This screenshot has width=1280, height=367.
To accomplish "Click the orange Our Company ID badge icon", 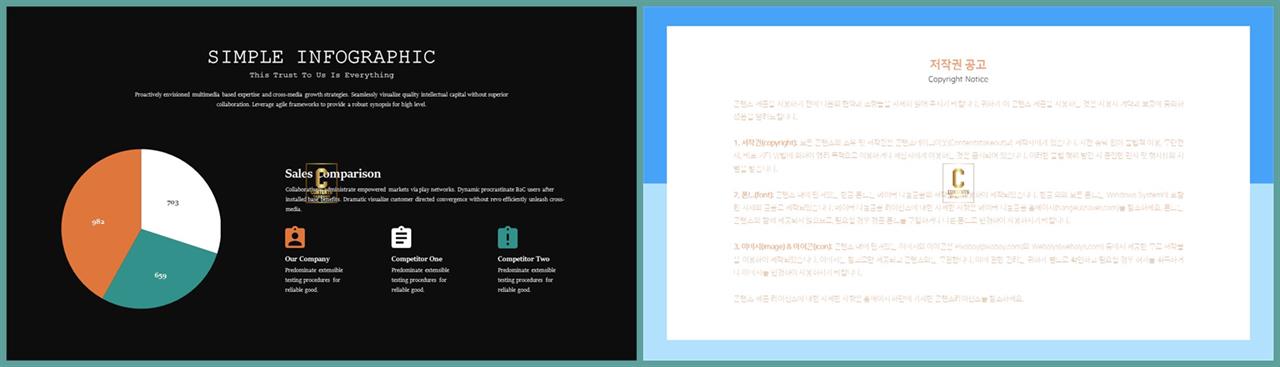I will (x=295, y=237).
